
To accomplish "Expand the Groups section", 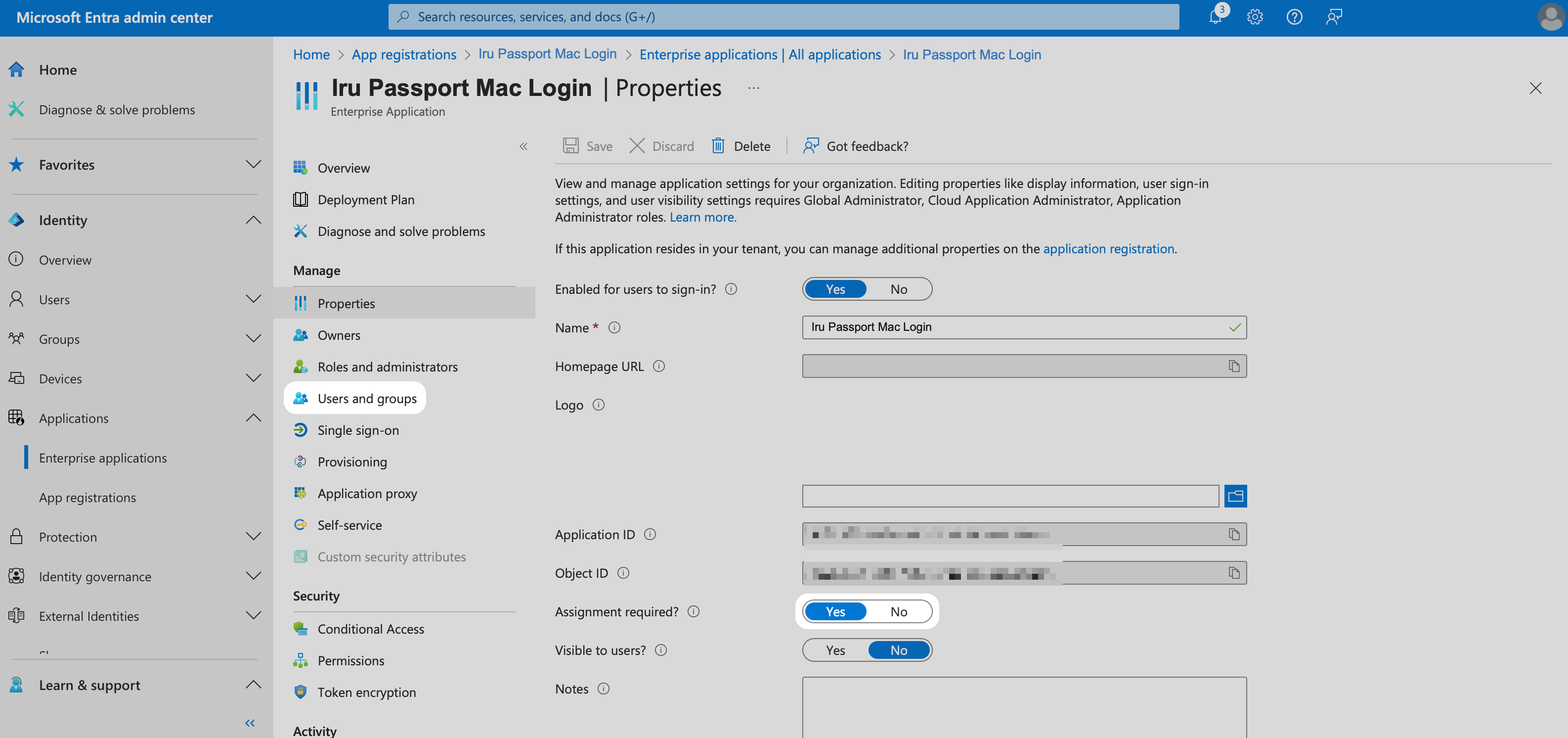I will coord(253,338).
